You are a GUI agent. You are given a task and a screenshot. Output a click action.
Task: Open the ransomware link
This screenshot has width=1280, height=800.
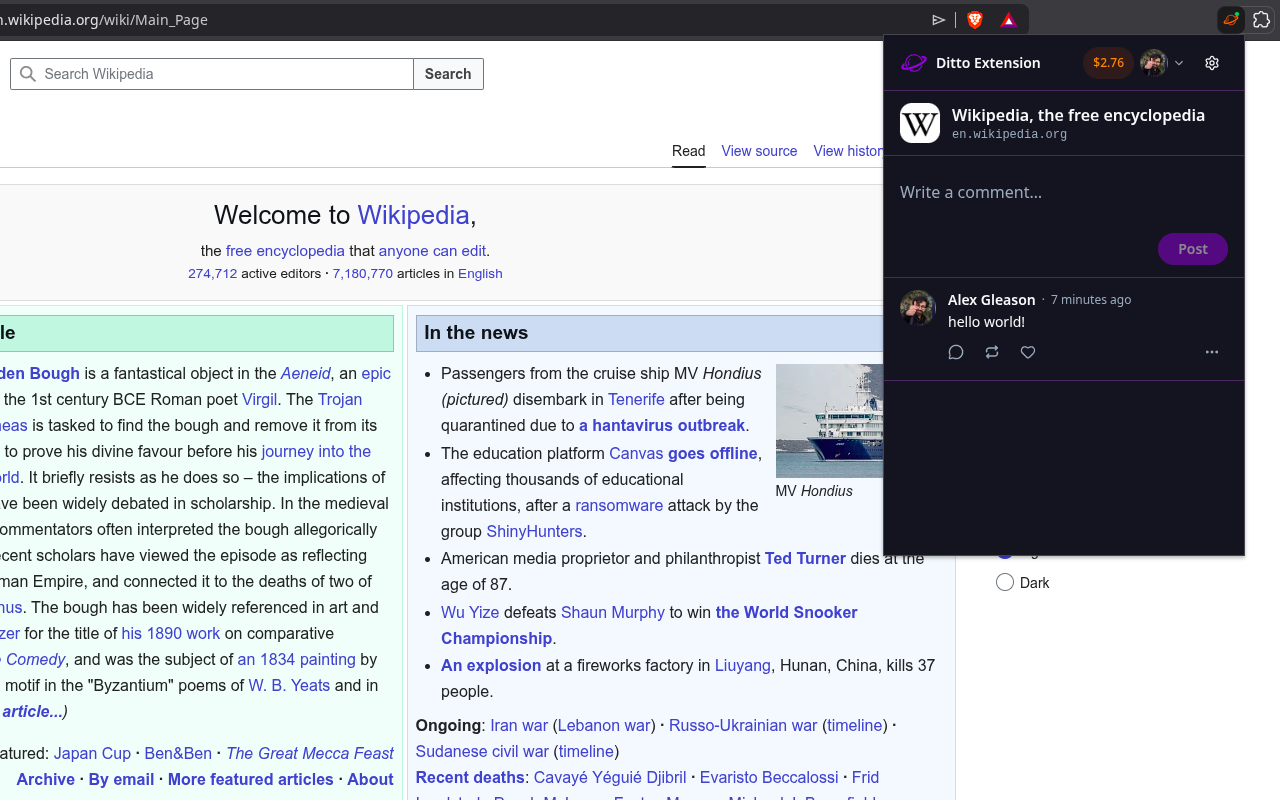click(x=619, y=505)
